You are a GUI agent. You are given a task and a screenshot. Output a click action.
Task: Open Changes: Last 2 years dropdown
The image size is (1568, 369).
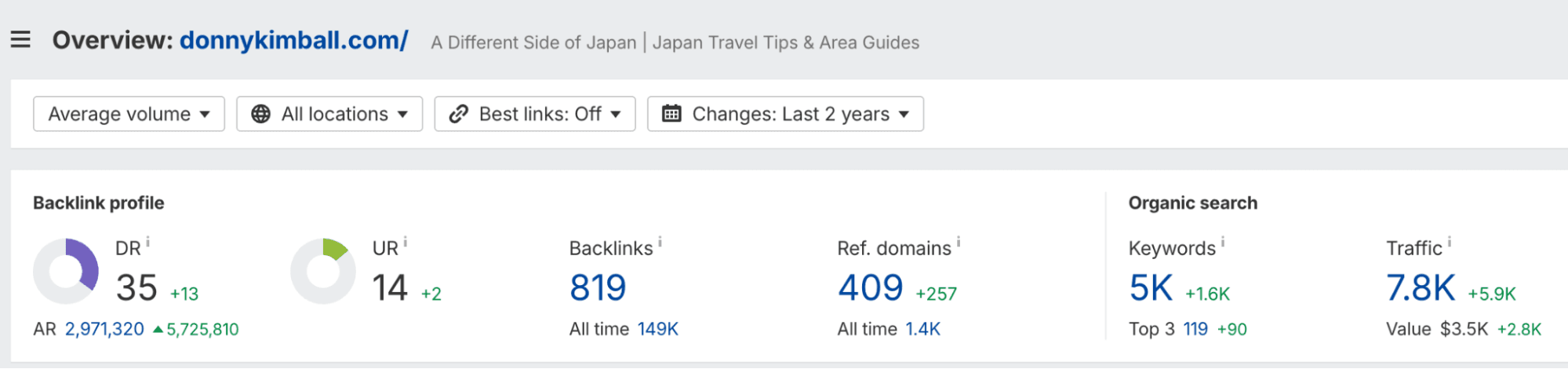pyautogui.click(x=785, y=114)
